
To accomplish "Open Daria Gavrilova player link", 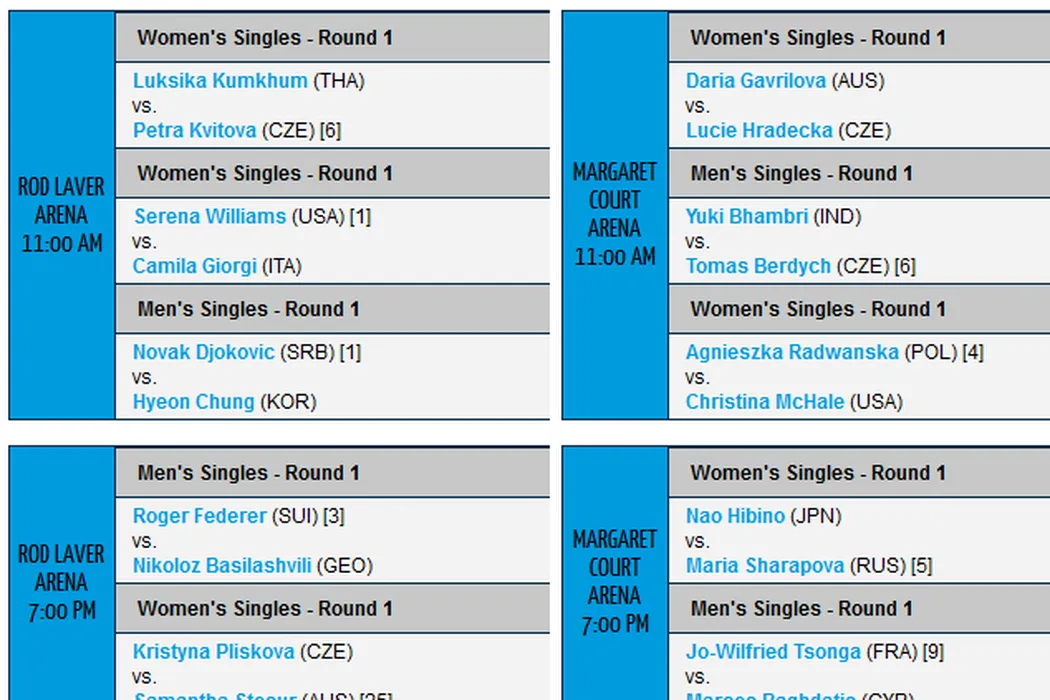I will click(x=755, y=81).
